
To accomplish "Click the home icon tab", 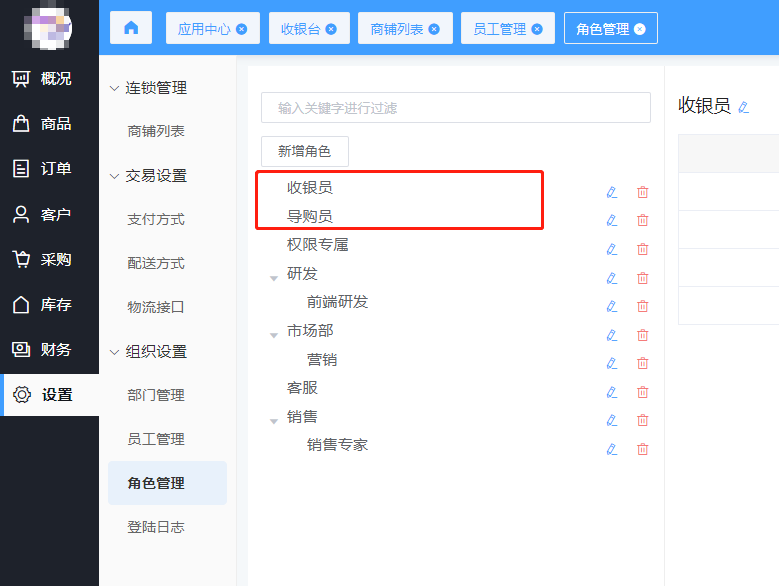I will [x=131, y=29].
